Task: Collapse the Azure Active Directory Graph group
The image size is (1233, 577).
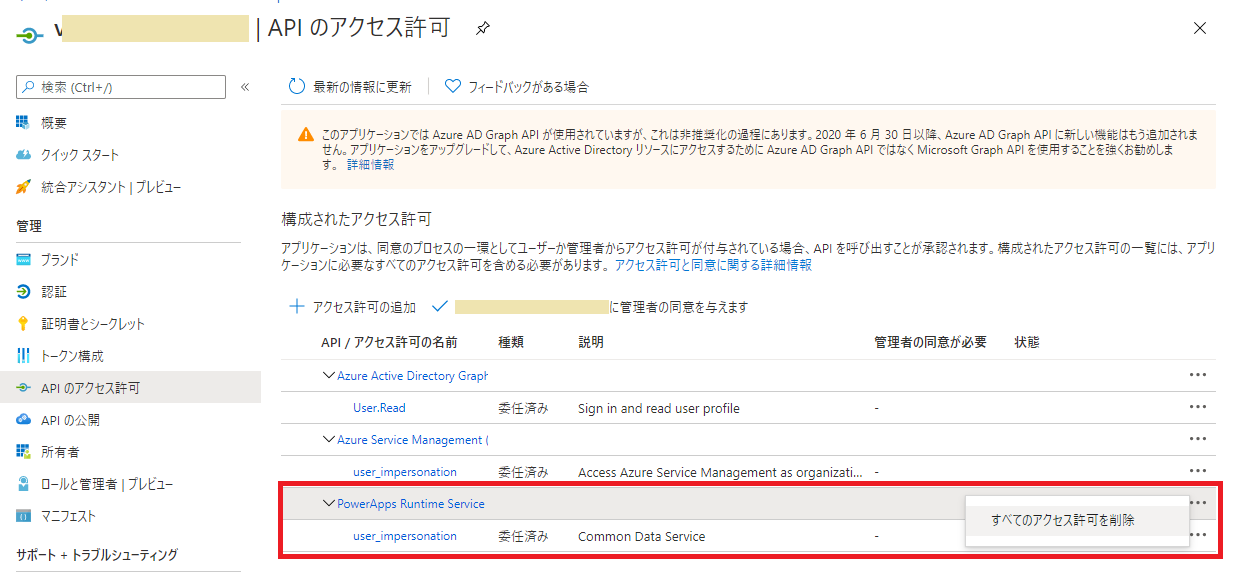Action: point(329,375)
